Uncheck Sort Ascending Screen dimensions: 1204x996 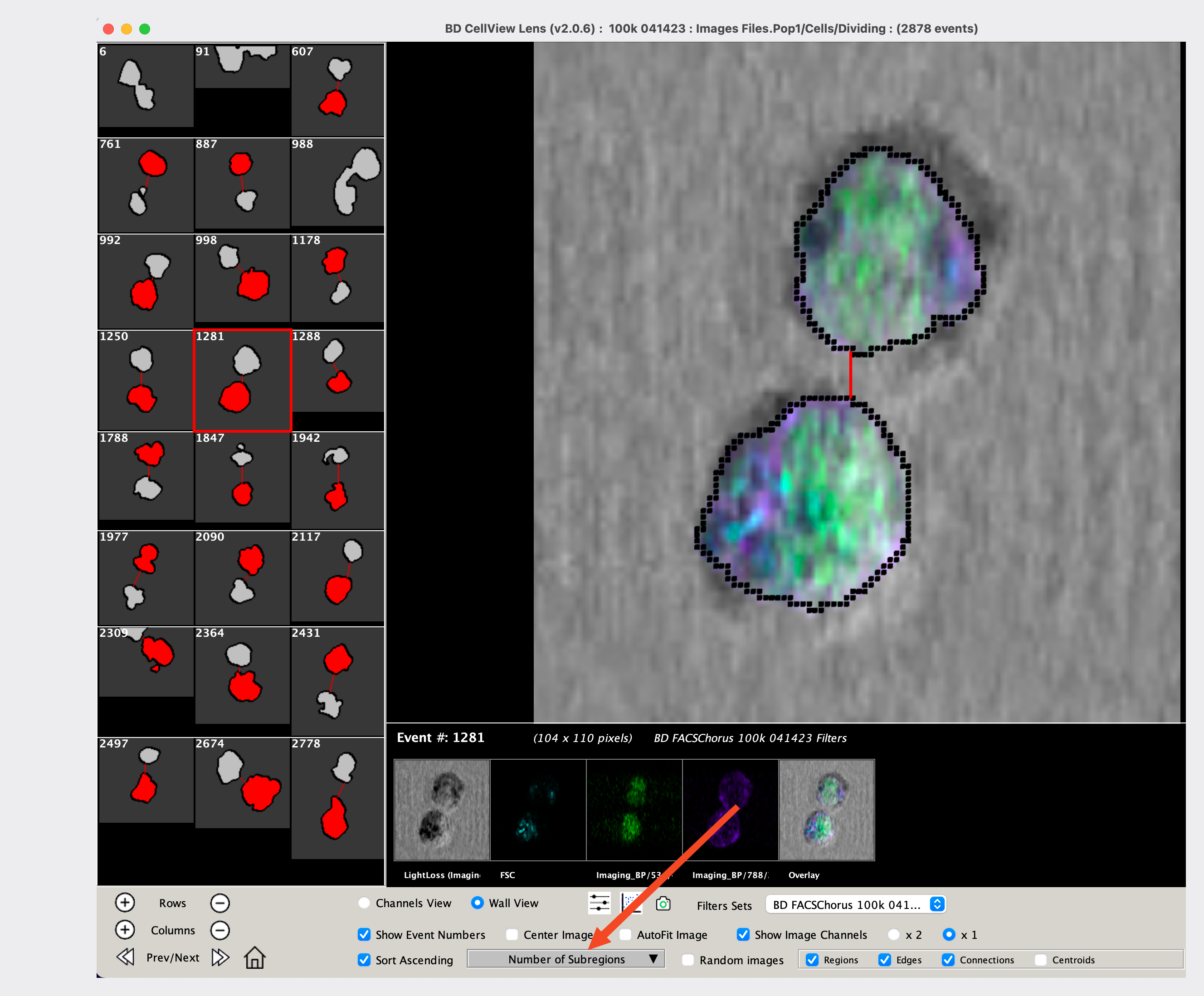(x=364, y=960)
